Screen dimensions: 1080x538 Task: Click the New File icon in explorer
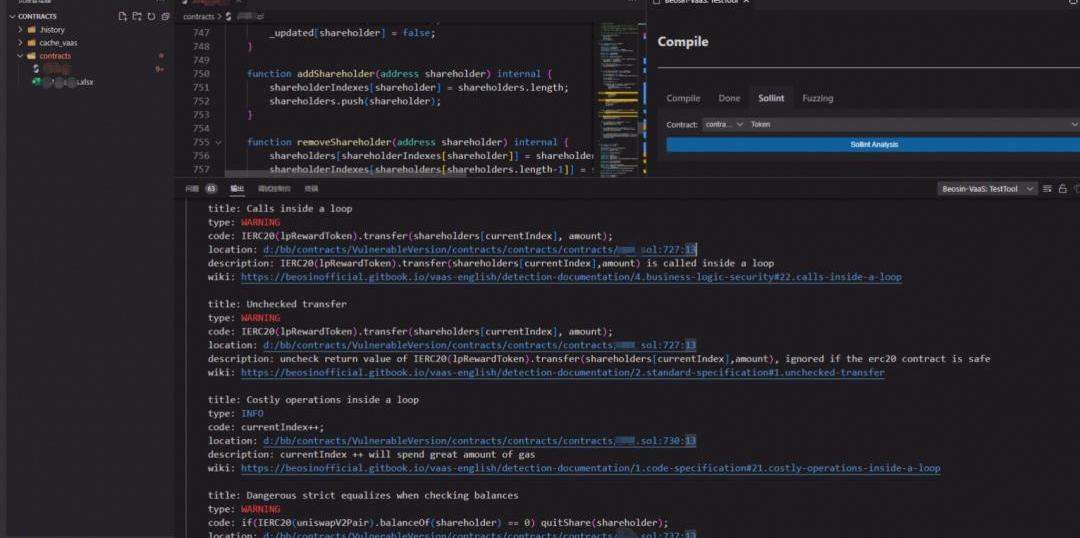point(123,16)
